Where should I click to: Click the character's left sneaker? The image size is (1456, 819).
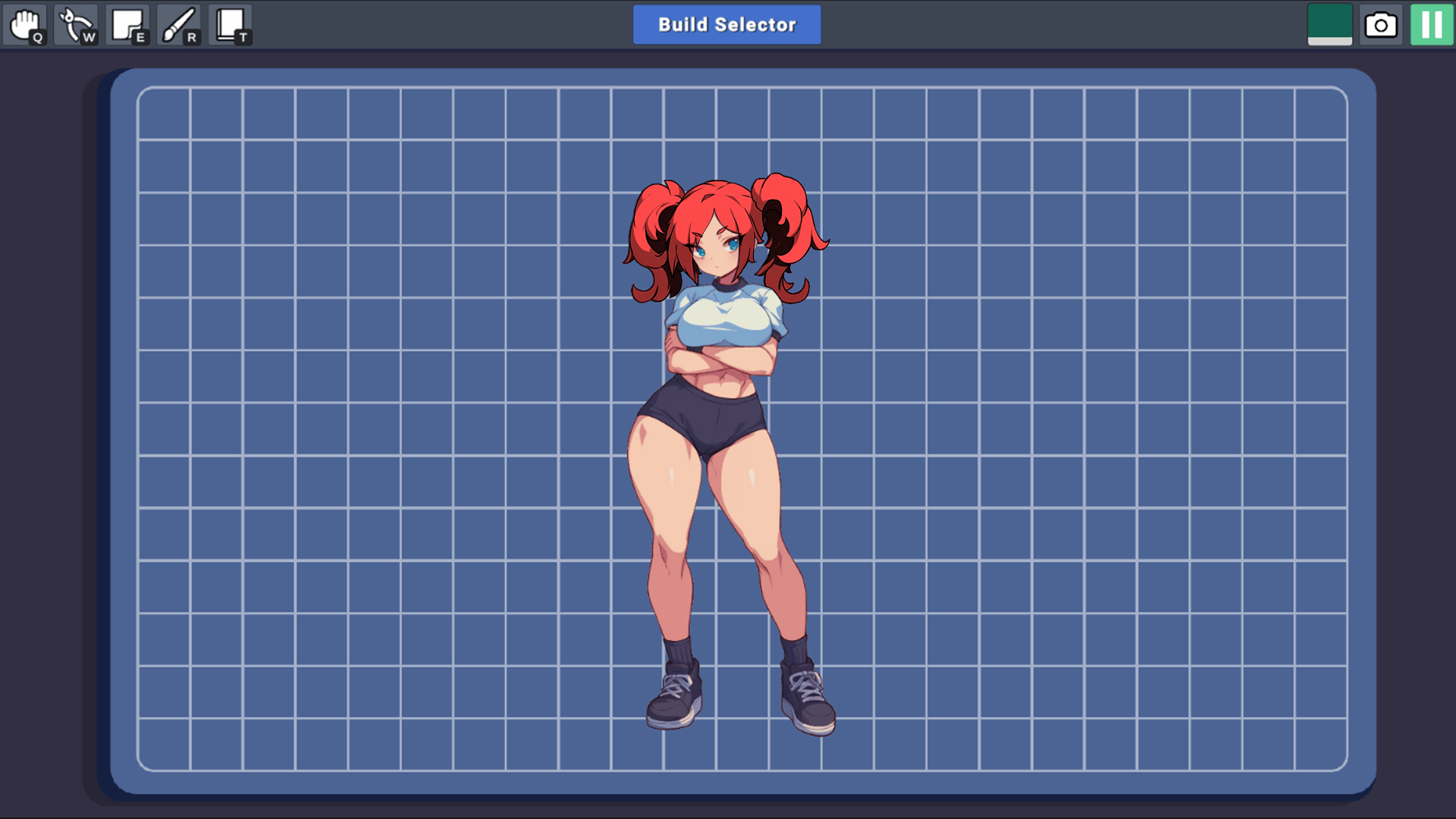pos(674,698)
